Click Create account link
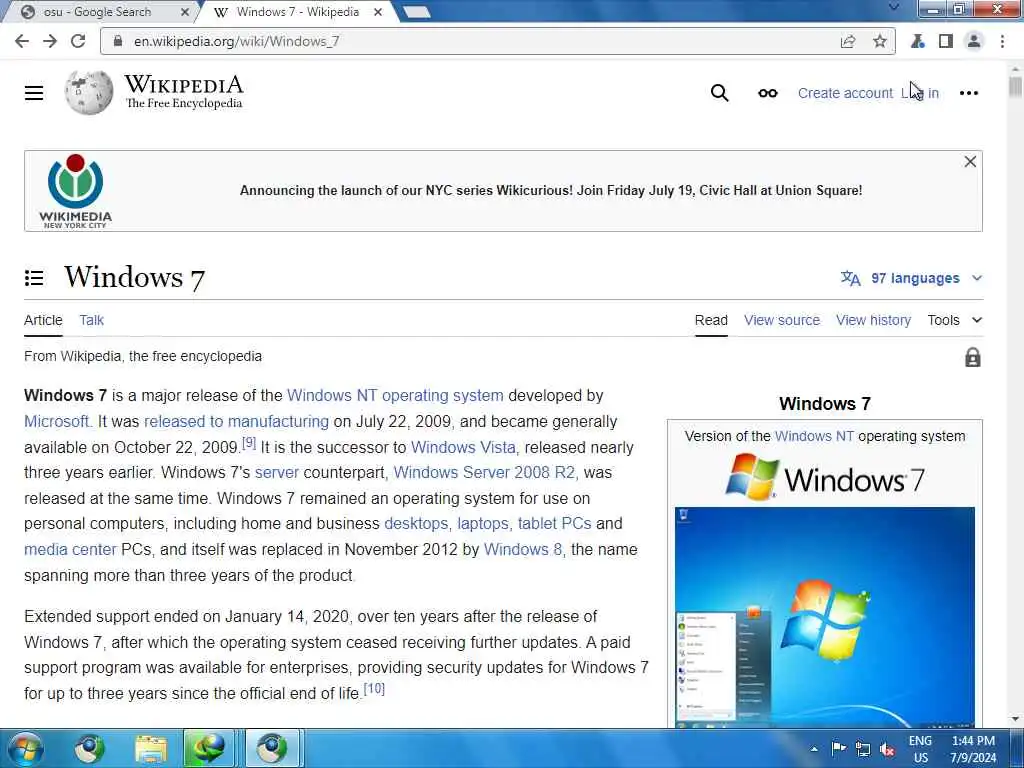Viewport: 1024px width, 768px height. (845, 93)
